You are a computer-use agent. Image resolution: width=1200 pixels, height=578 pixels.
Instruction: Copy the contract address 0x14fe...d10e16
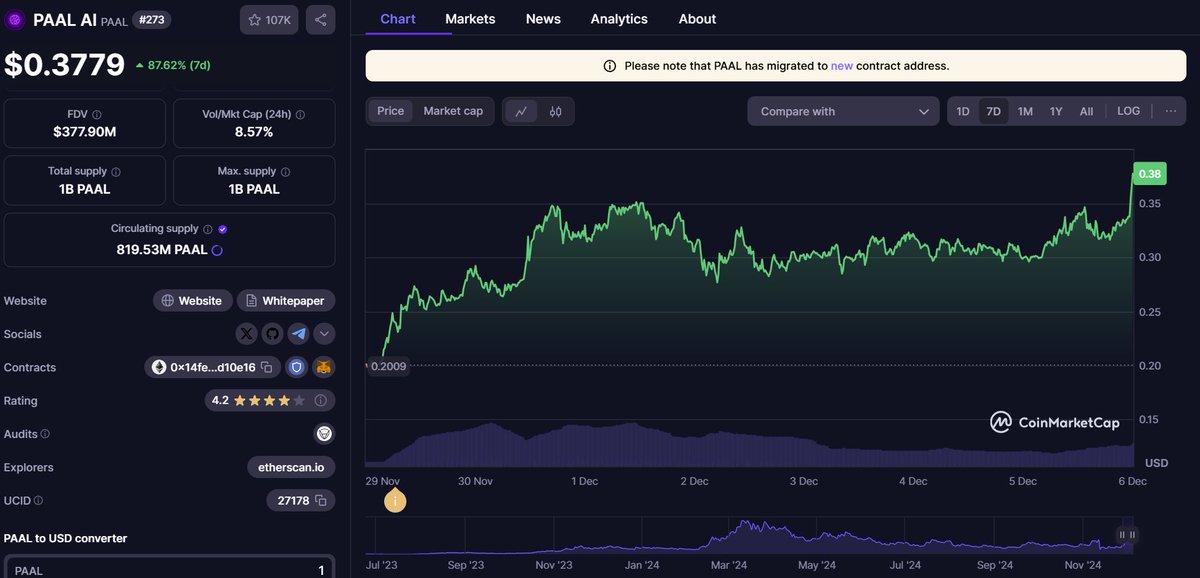pos(267,368)
